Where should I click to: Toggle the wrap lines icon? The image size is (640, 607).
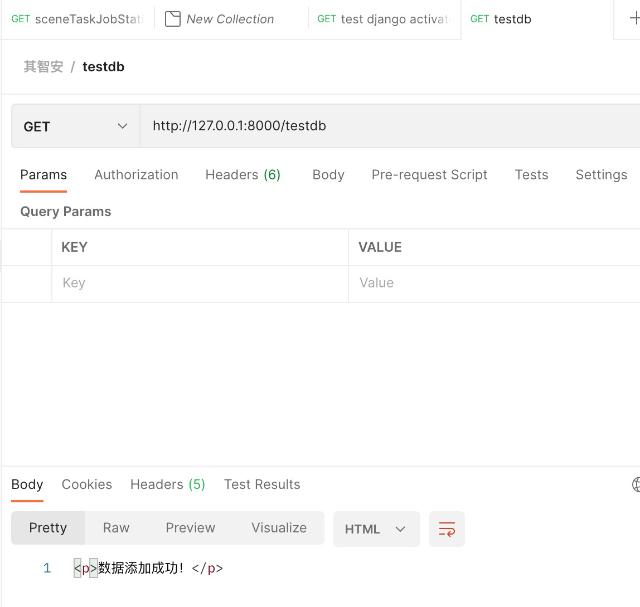click(x=447, y=529)
